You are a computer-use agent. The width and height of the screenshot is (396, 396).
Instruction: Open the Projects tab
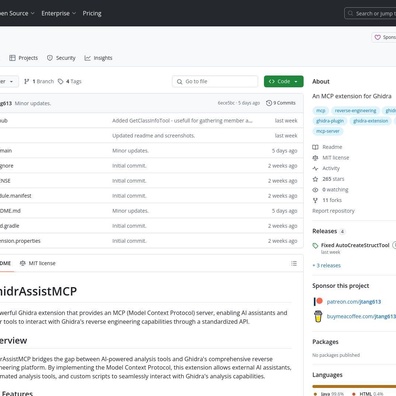click(x=23, y=58)
